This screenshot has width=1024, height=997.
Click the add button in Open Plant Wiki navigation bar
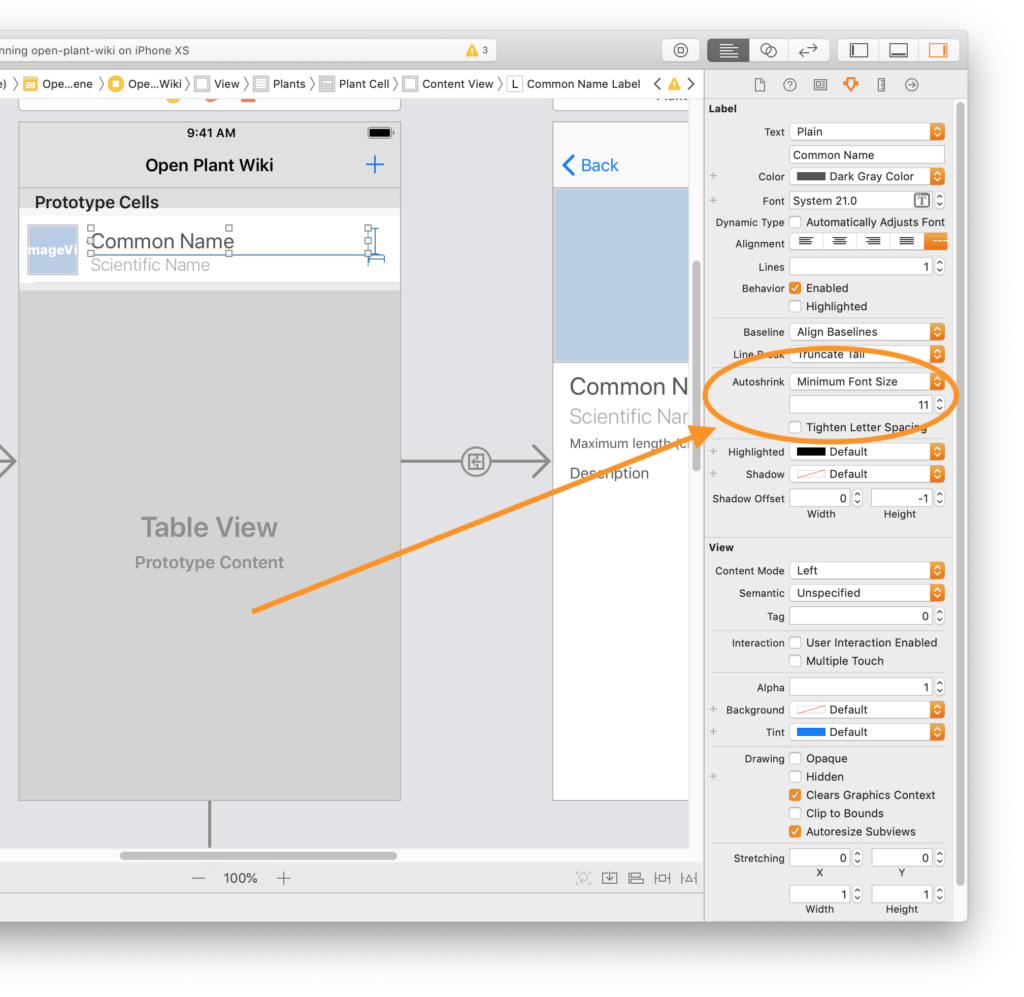[x=374, y=165]
